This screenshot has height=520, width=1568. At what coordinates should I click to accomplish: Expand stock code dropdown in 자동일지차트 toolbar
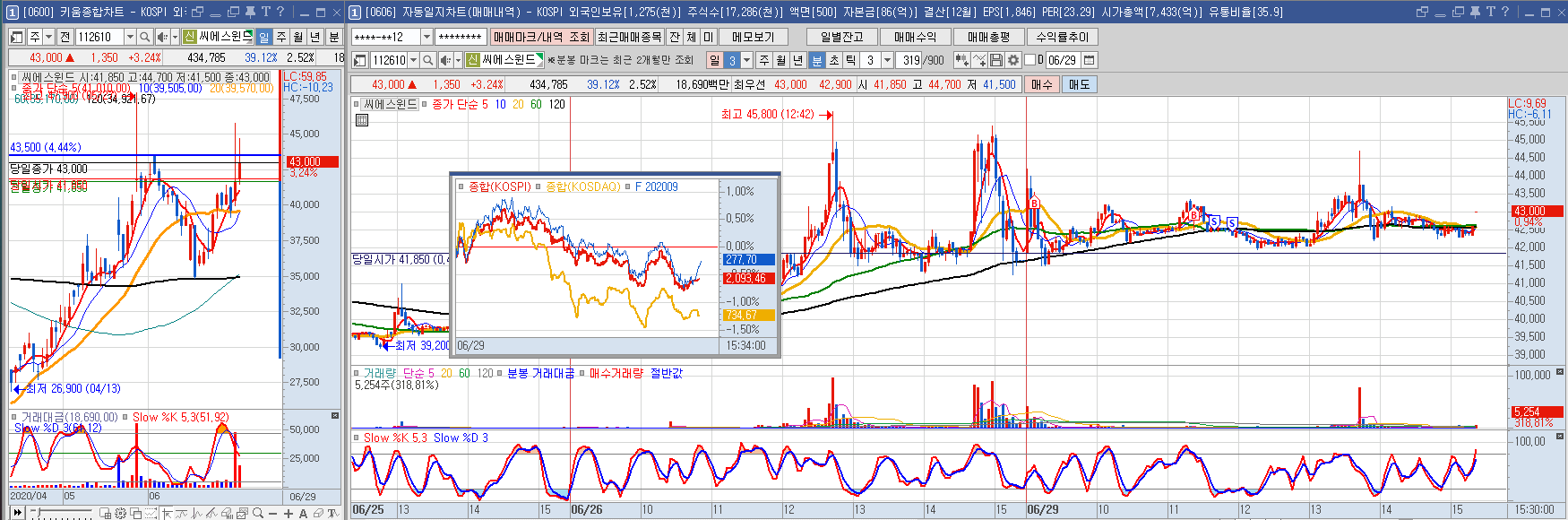point(413,60)
